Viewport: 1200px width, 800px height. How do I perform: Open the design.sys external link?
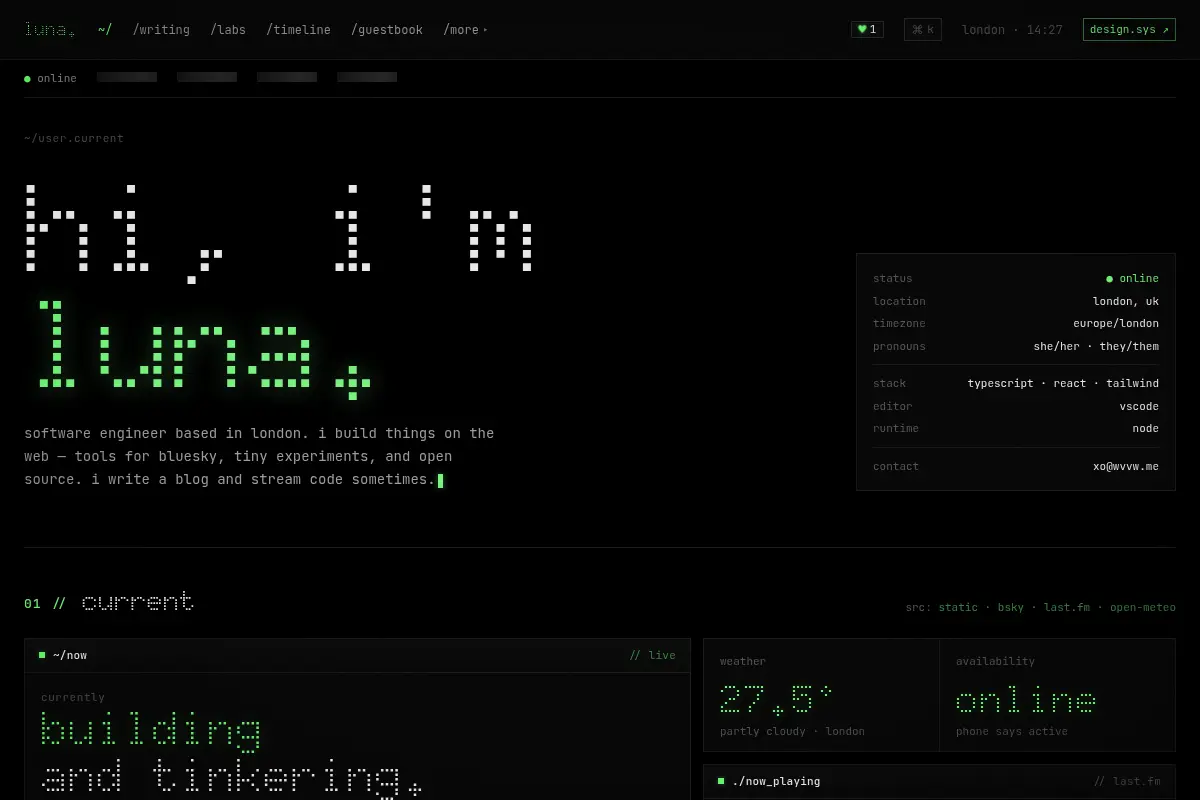click(1129, 30)
